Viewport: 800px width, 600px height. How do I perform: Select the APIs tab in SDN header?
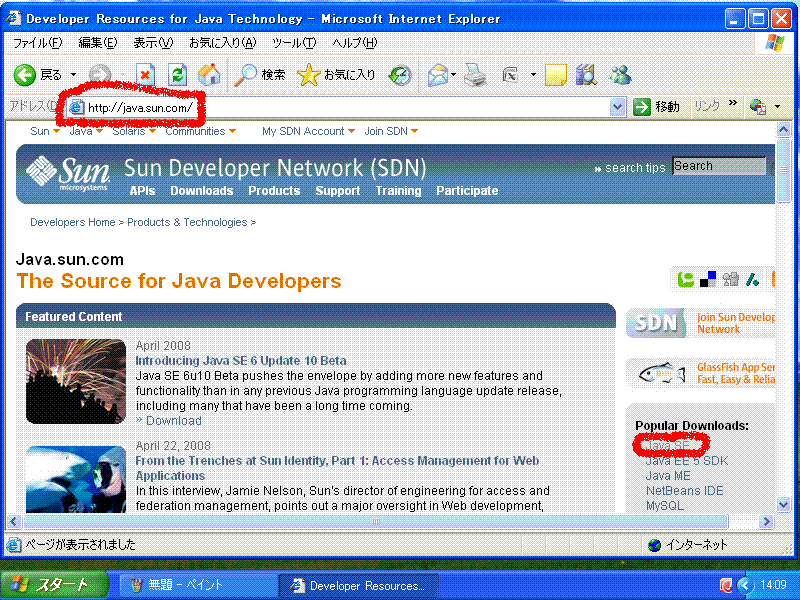[142, 191]
